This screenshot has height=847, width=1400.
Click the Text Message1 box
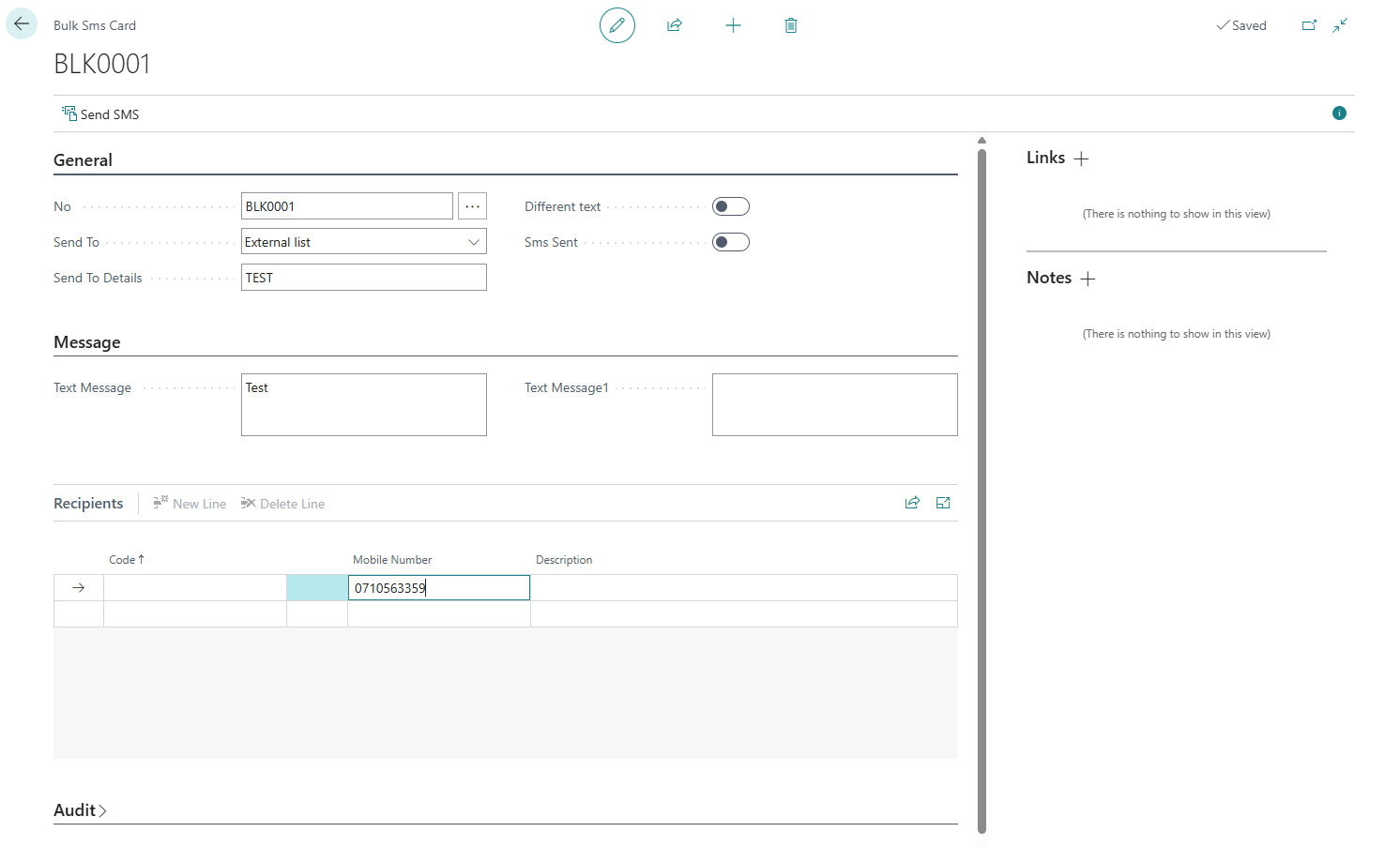(x=835, y=405)
